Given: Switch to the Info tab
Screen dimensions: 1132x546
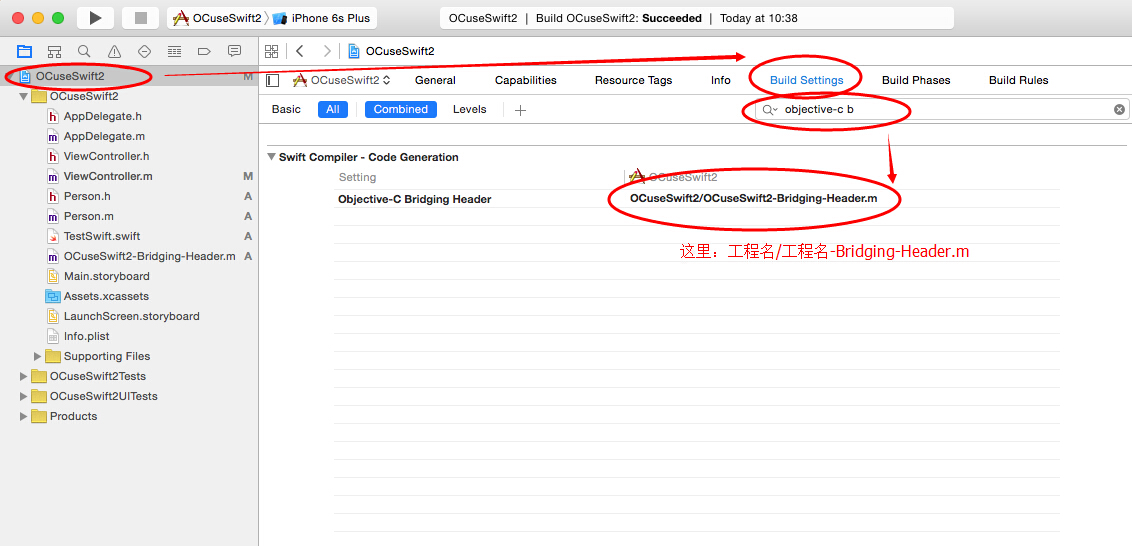Looking at the screenshot, I should [x=720, y=80].
